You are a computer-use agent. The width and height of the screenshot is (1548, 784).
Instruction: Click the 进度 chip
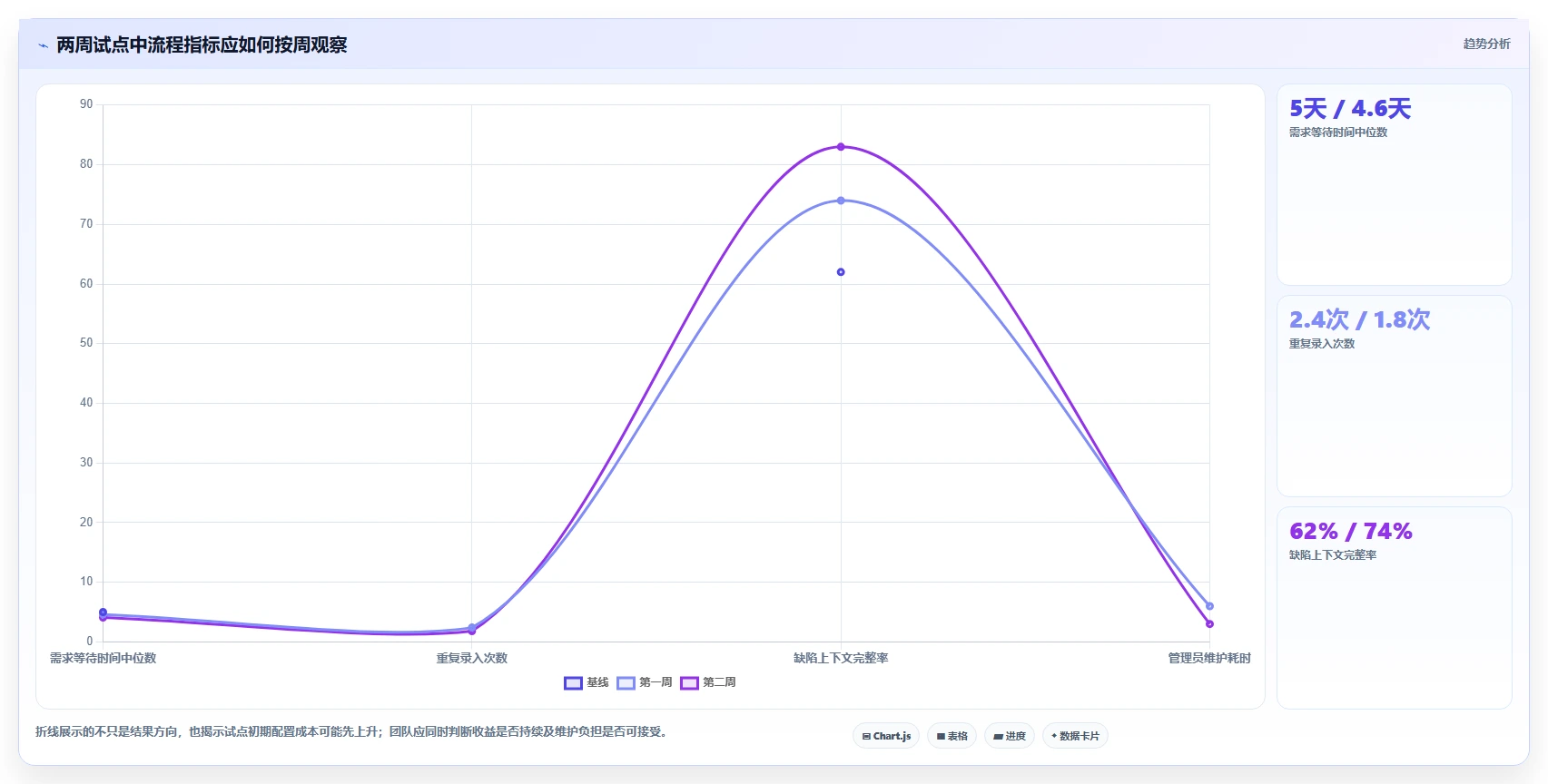pos(1010,736)
